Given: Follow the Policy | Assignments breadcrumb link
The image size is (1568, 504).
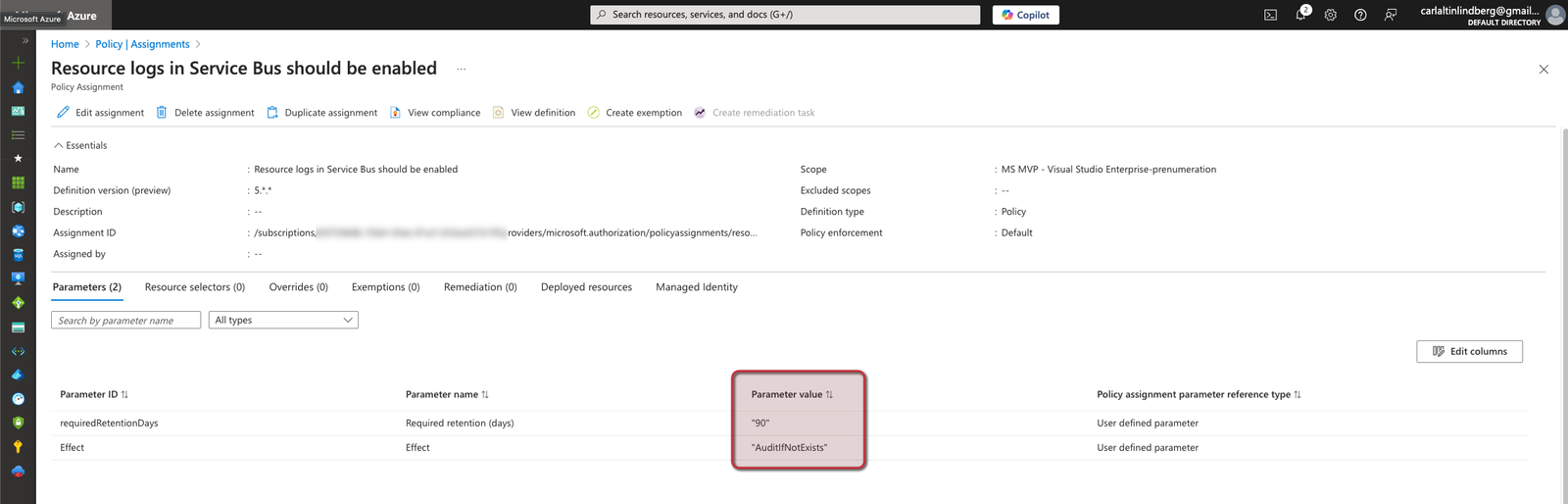Looking at the screenshot, I should [x=142, y=44].
